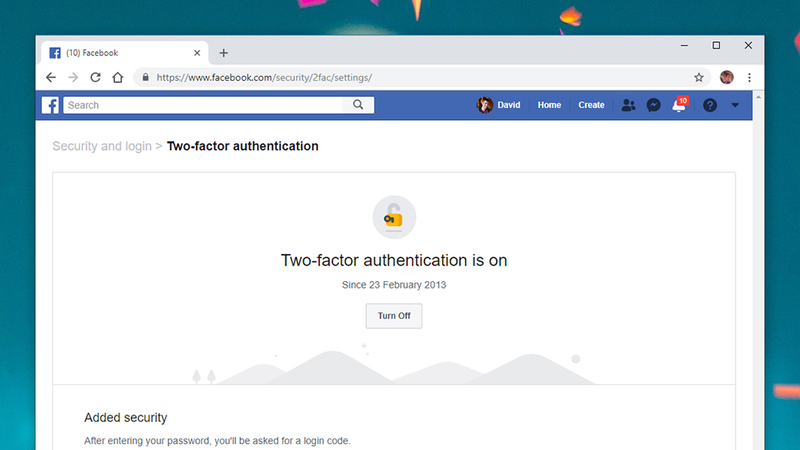Click scrollbar up arrow

758,97
